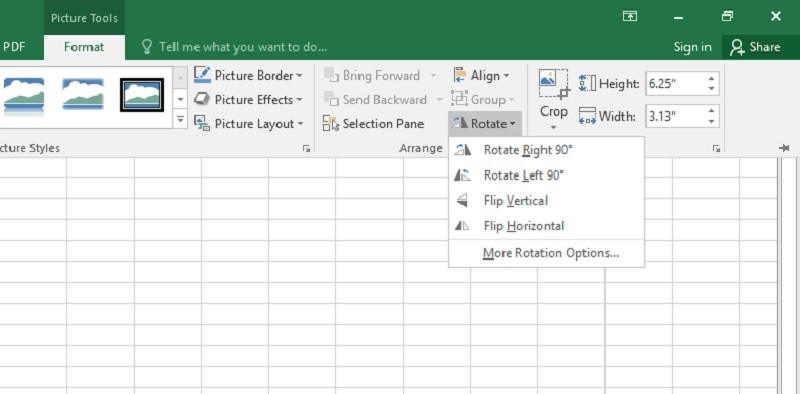Open More Rotation Options

(x=546, y=253)
